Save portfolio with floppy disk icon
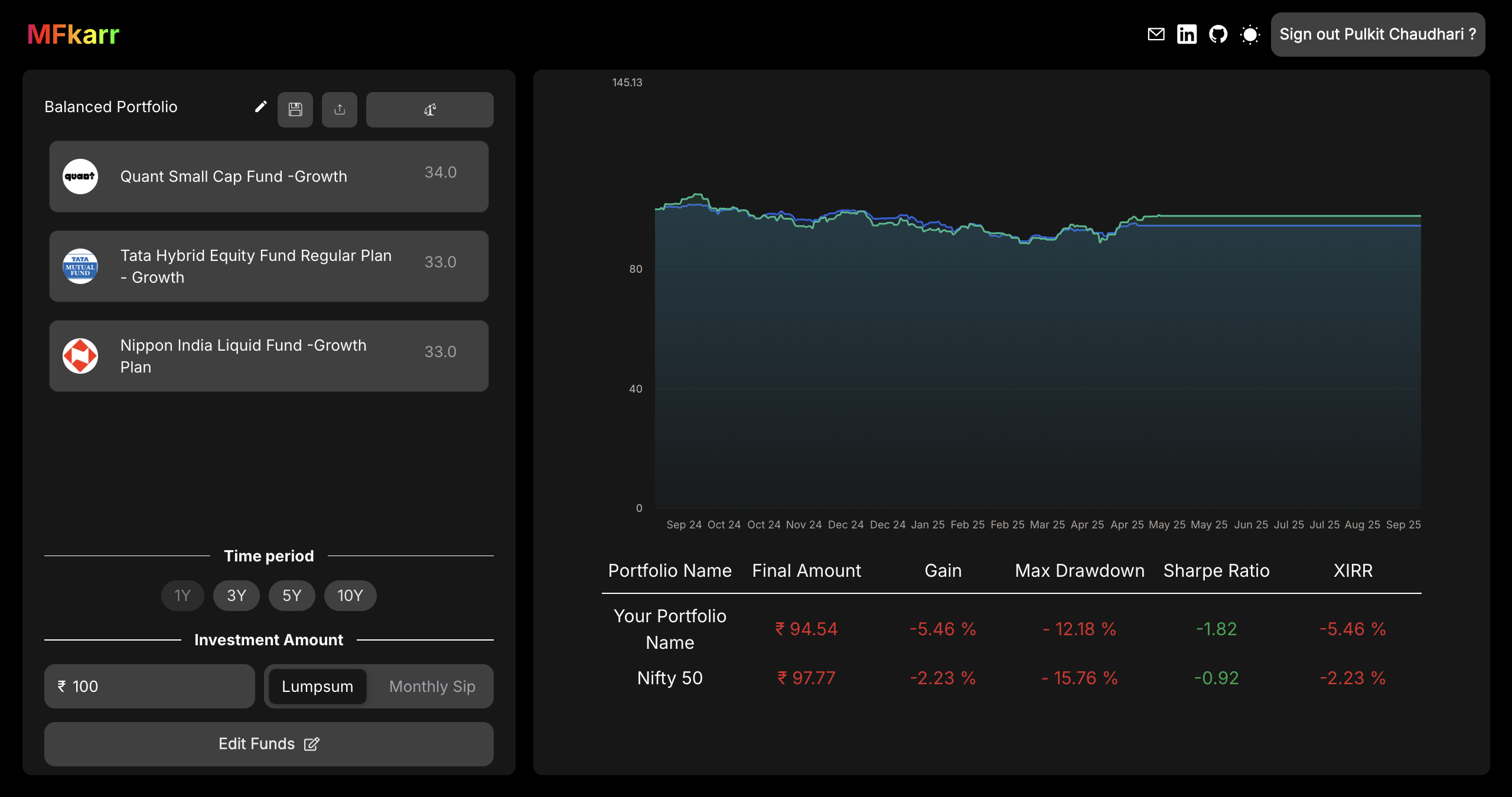This screenshot has height=797, width=1512. click(x=295, y=109)
